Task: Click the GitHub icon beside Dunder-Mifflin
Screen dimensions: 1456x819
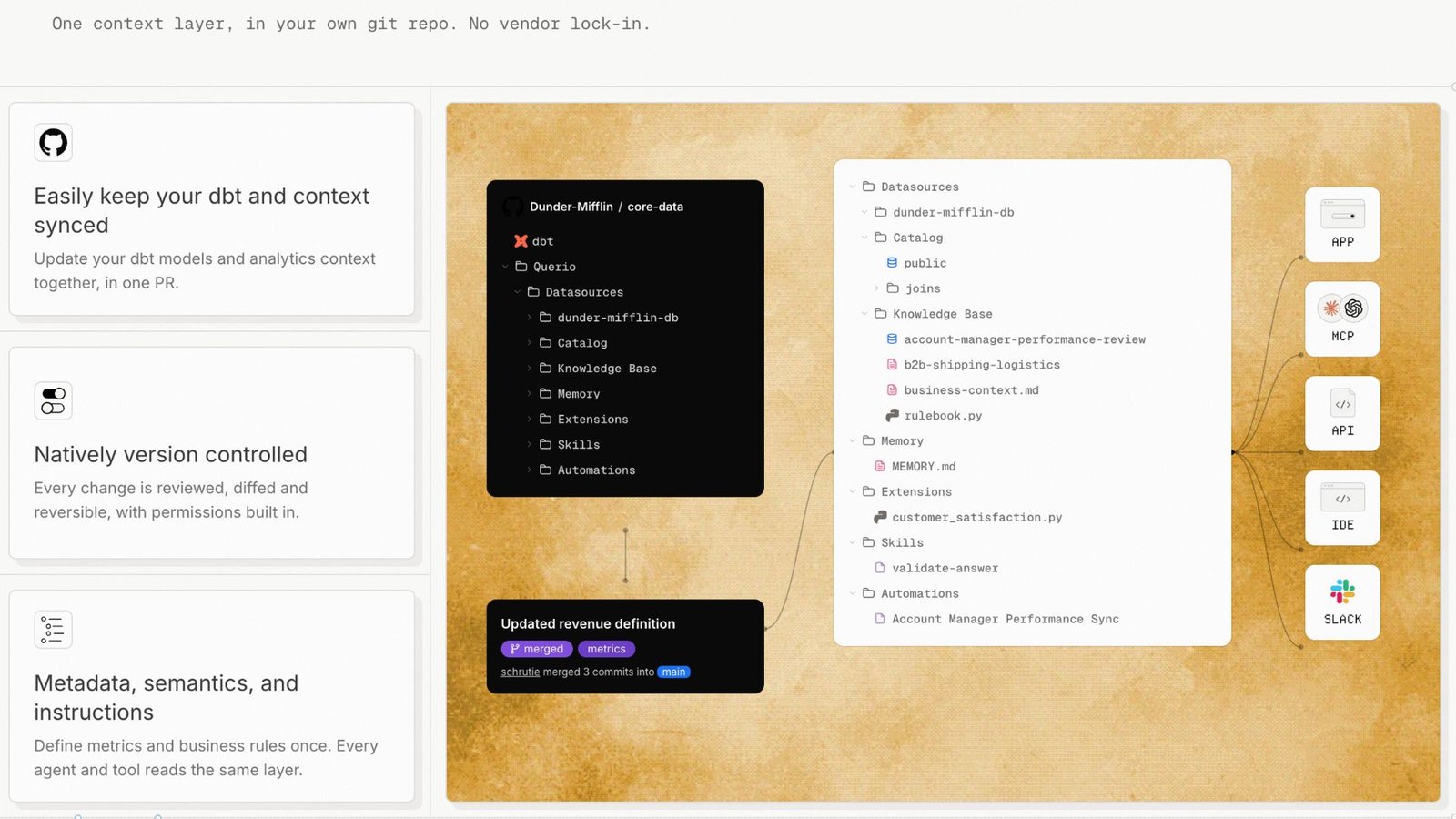Action: [x=512, y=207]
